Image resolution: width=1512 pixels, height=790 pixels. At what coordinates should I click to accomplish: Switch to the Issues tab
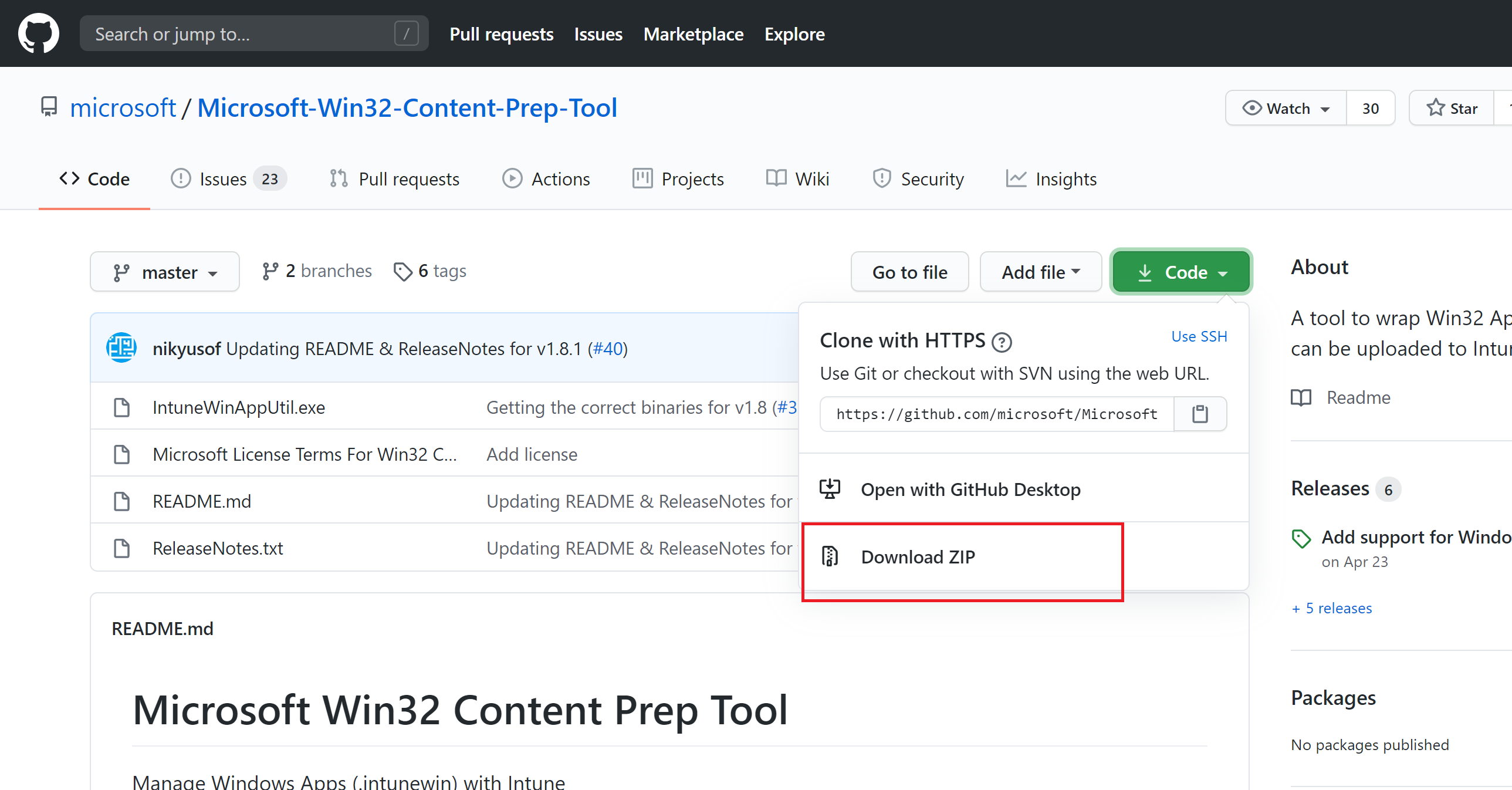click(x=228, y=178)
